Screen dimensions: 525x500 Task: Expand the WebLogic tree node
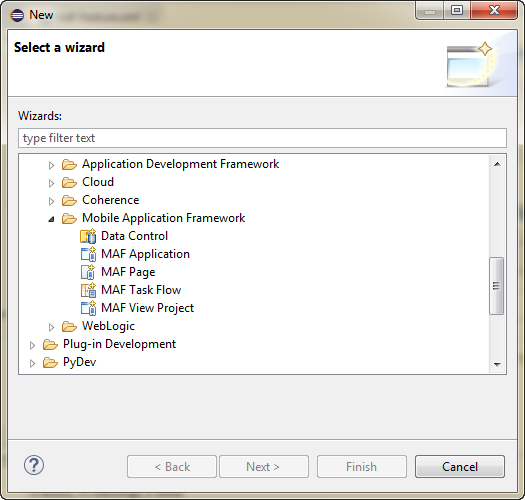tap(51, 327)
